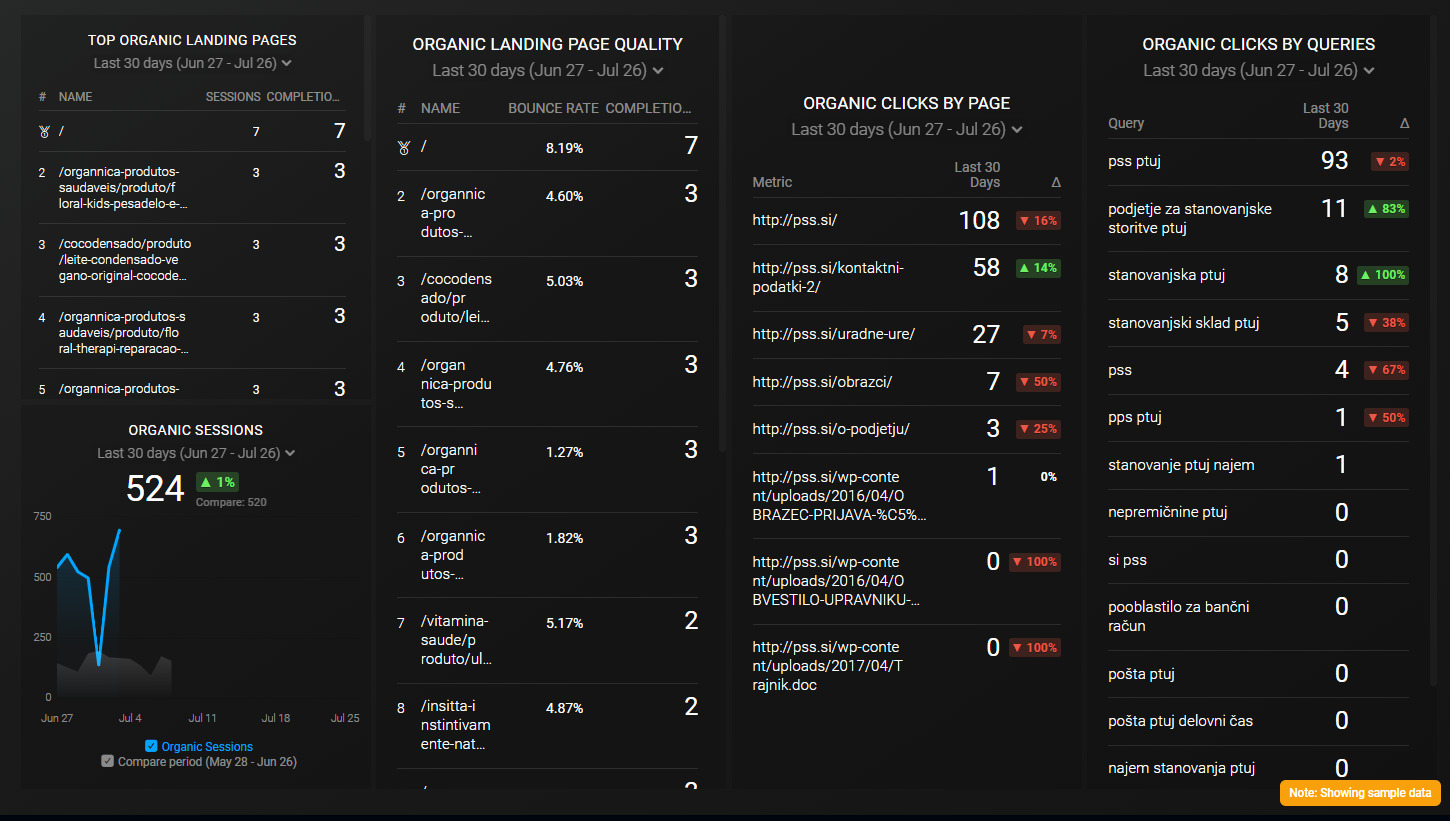This screenshot has width=1450, height=821.
Task: Click the green 1% indicator under Organic Sessions
Action: click(217, 481)
